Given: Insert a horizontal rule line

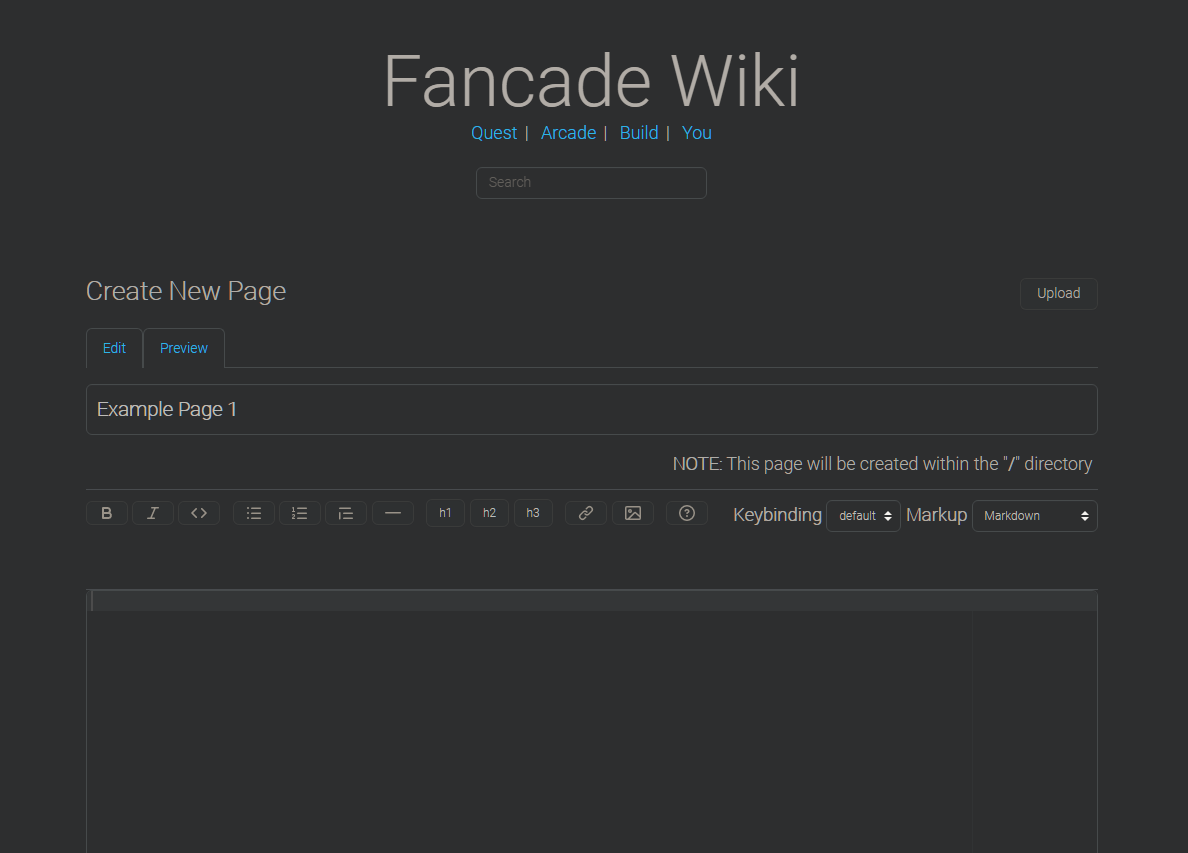Looking at the screenshot, I should click(x=392, y=513).
